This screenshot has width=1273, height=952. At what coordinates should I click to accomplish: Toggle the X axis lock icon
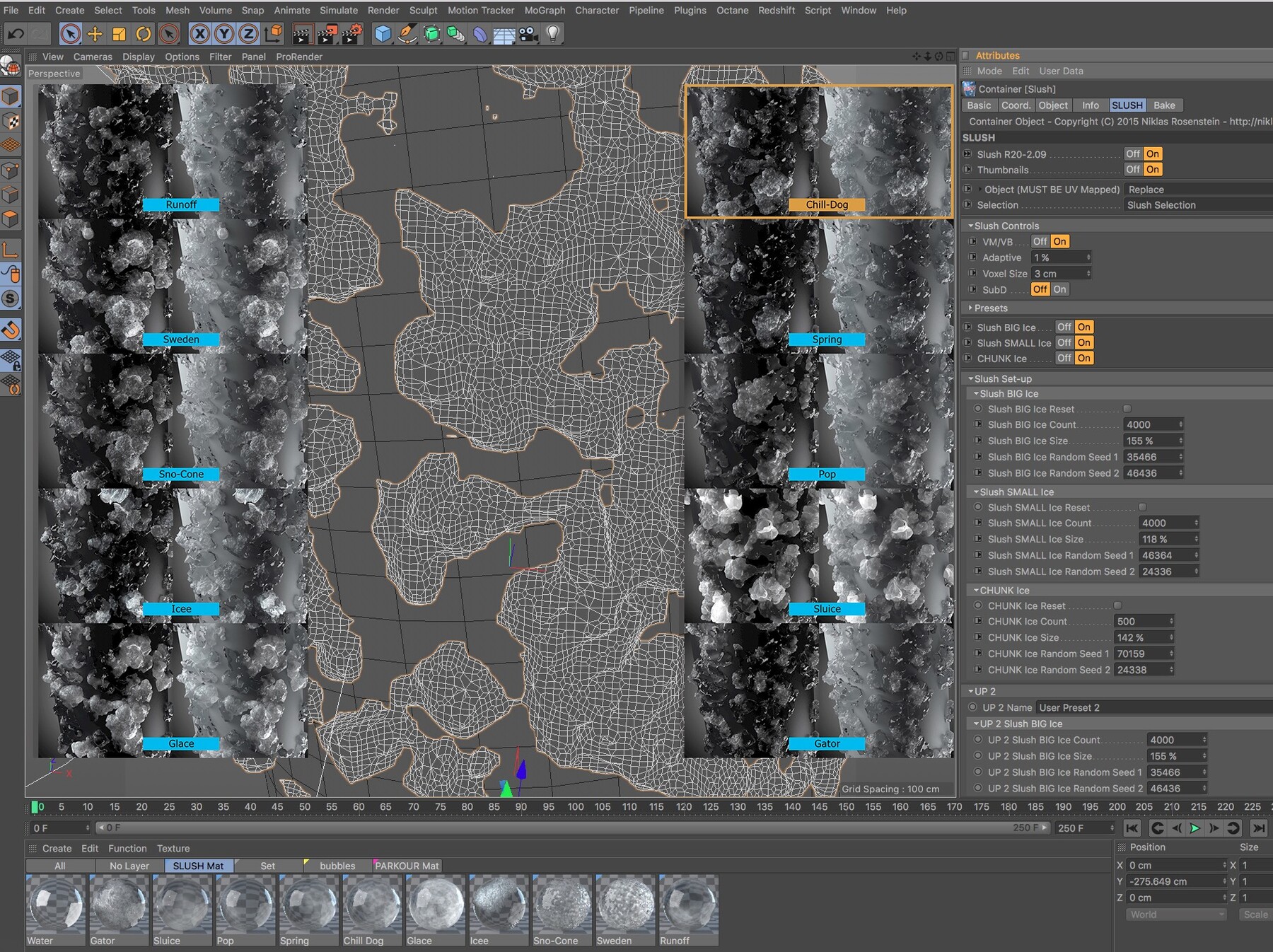(x=200, y=33)
